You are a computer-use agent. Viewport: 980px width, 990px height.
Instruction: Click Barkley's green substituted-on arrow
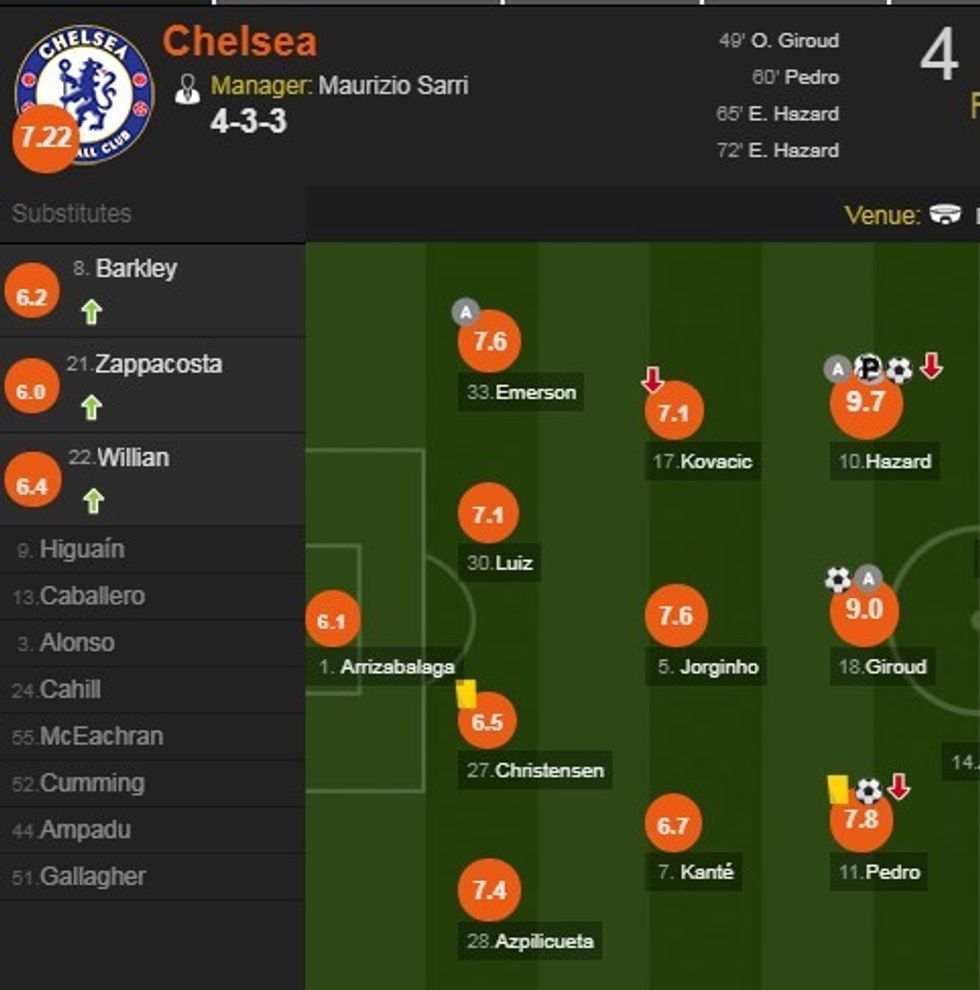point(91,313)
